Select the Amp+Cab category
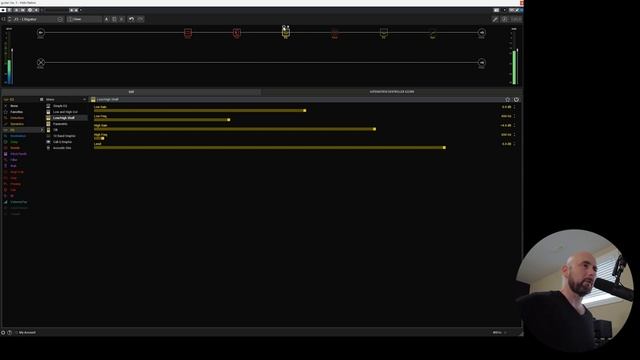The width and height of the screenshot is (640, 360). click(x=17, y=172)
